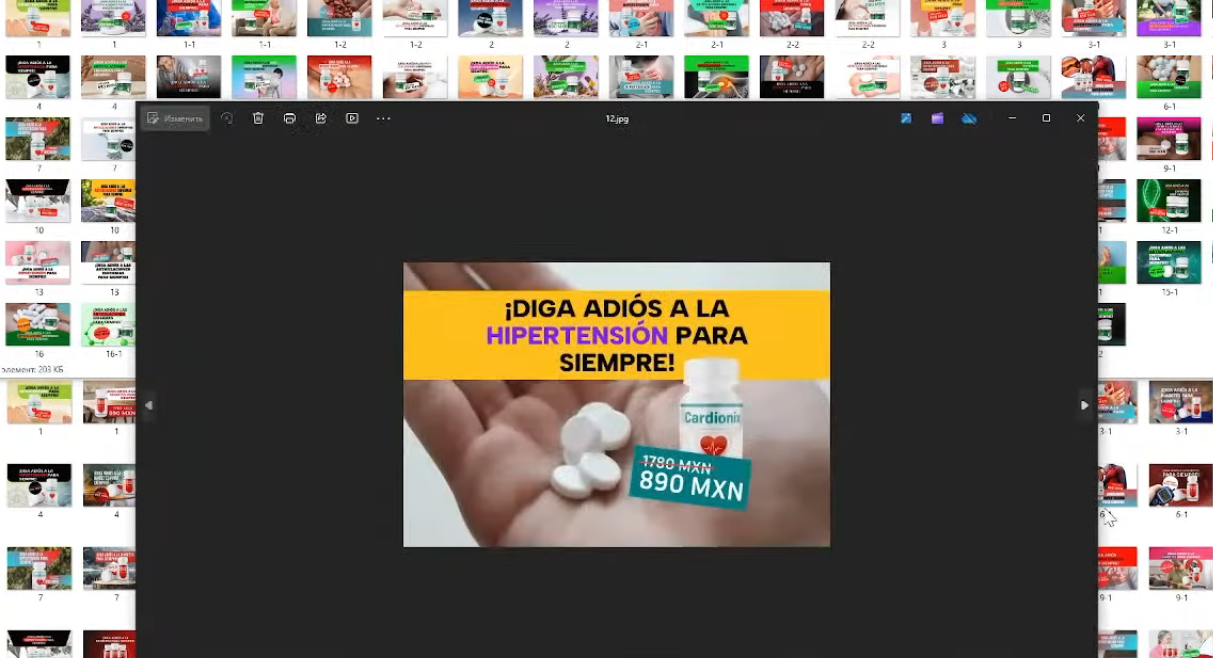The image size is (1213, 658).
Task: Open the purple Clipchamp icon in title bar
Action: point(937,118)
